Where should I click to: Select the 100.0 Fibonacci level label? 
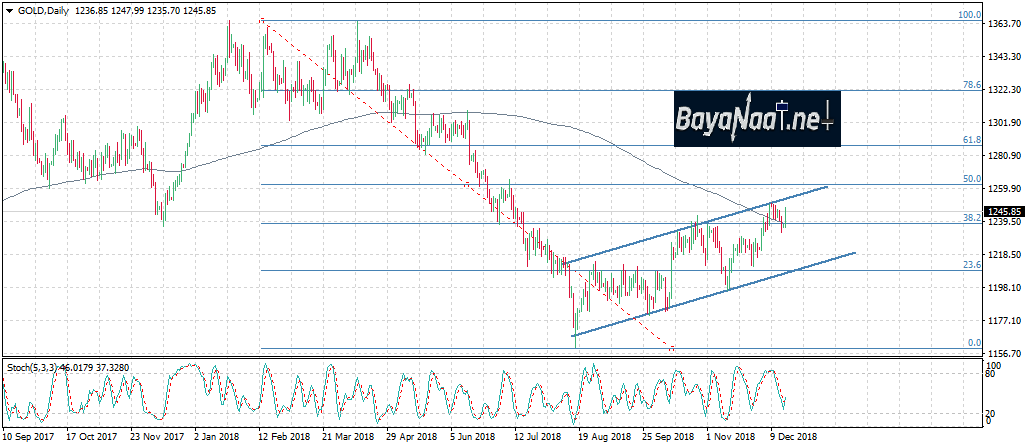tap(968, 15)
